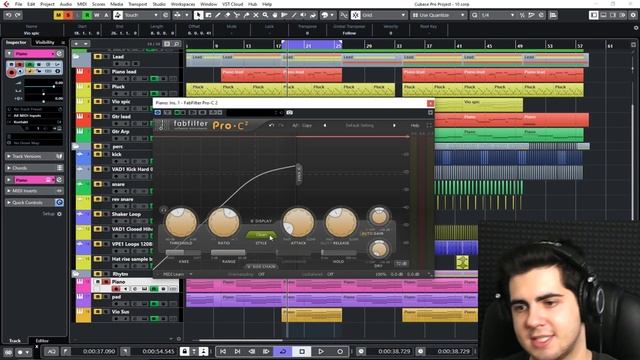Screen dimensions: 640x360
Task: Toggle Auto Gain in Pro-C 2
Action: pos(372,233)
